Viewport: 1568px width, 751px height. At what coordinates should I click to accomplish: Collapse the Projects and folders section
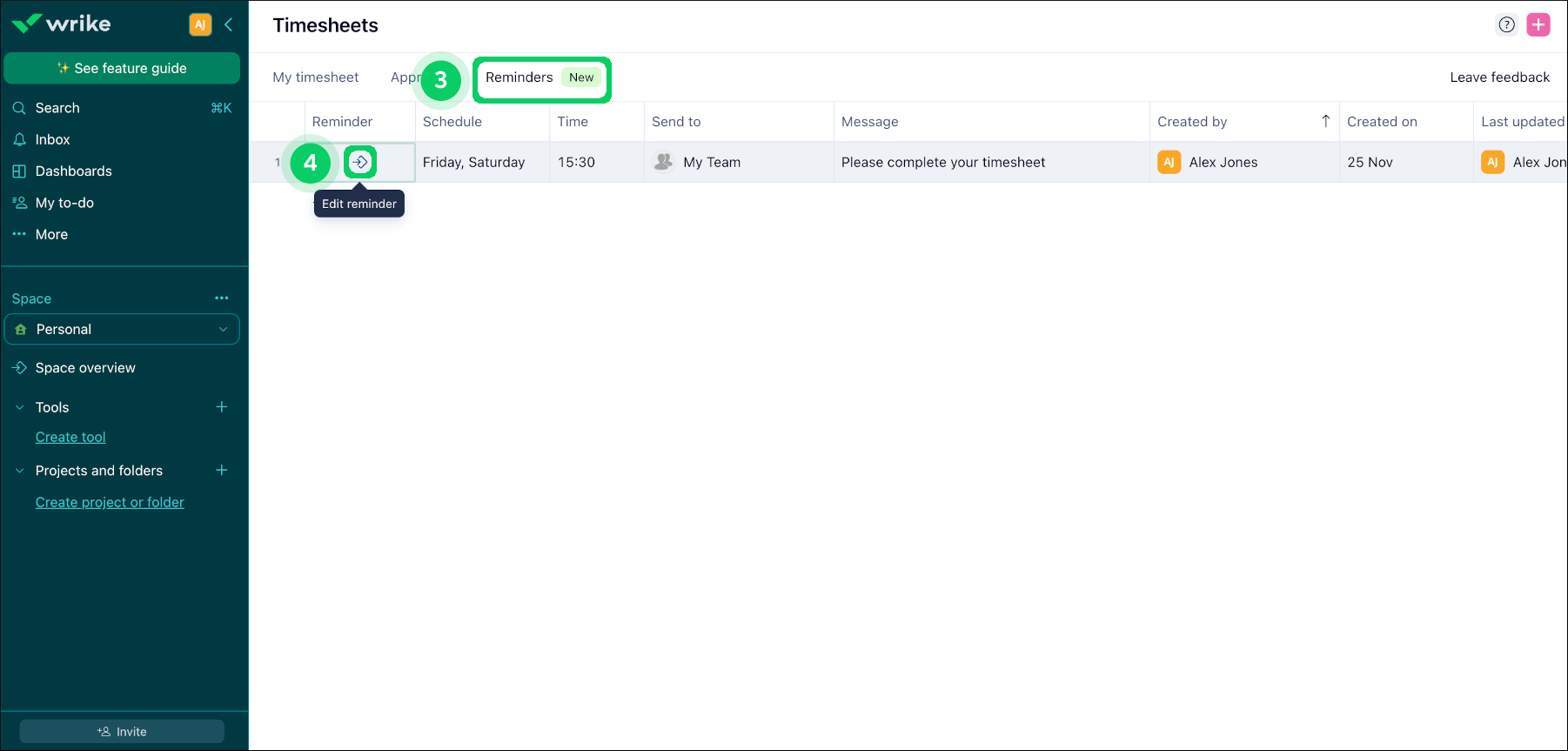(x=20, y=471)
